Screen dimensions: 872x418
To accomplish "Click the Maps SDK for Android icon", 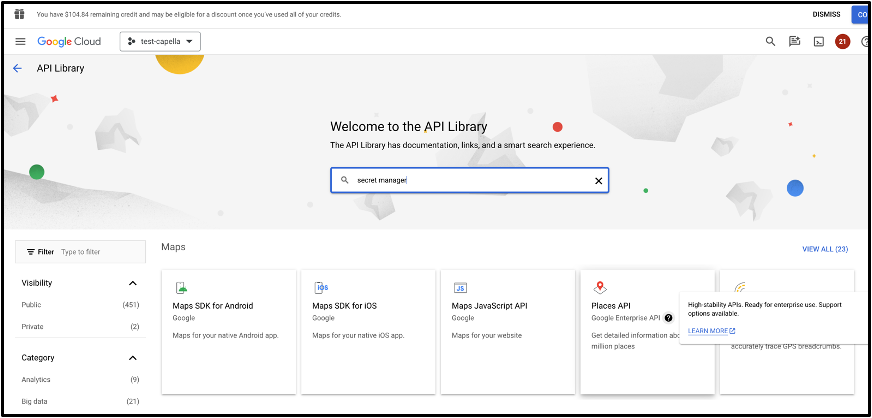I will tap(181, 287).
